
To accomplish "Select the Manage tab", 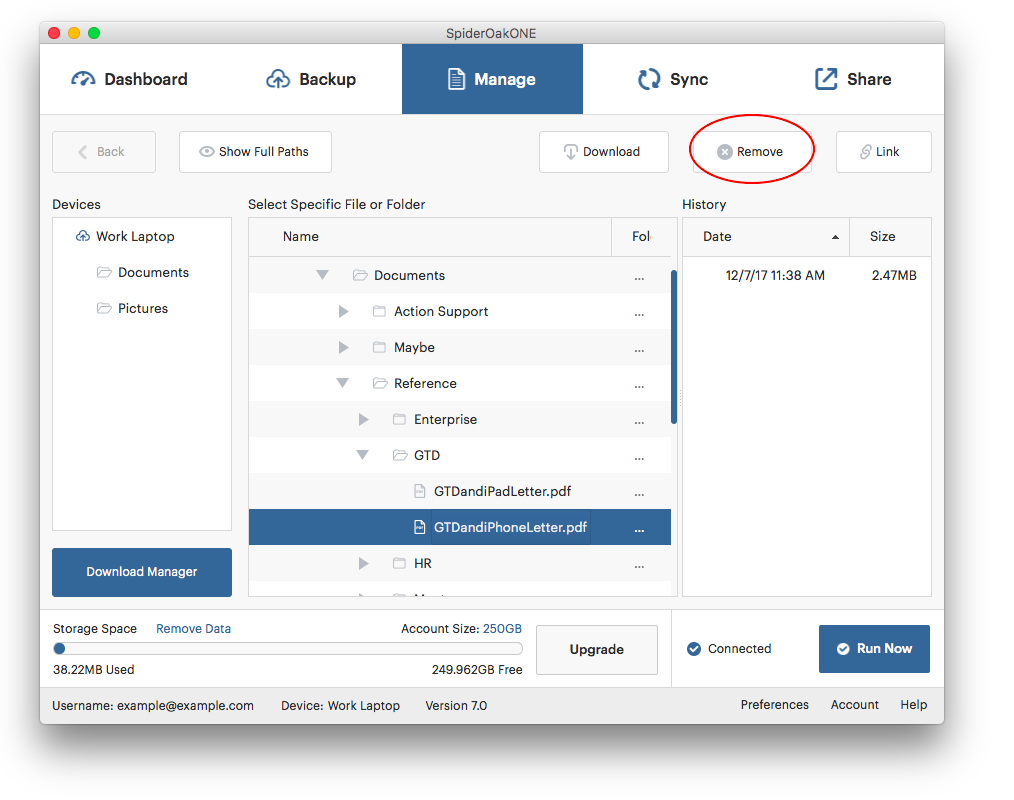I will (492, 79).
